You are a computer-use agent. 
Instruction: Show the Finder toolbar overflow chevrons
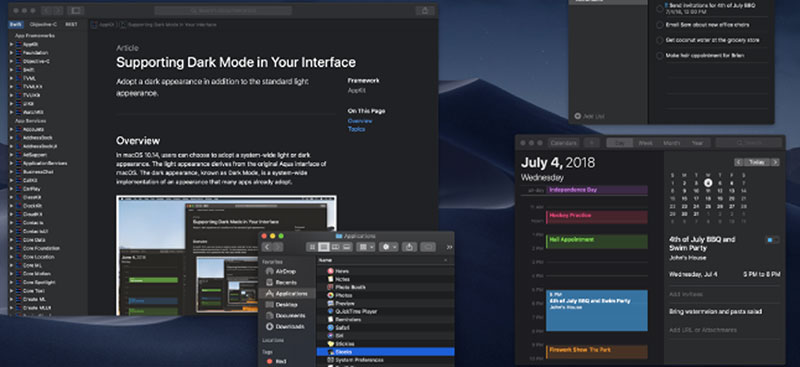tap(449, 247)
